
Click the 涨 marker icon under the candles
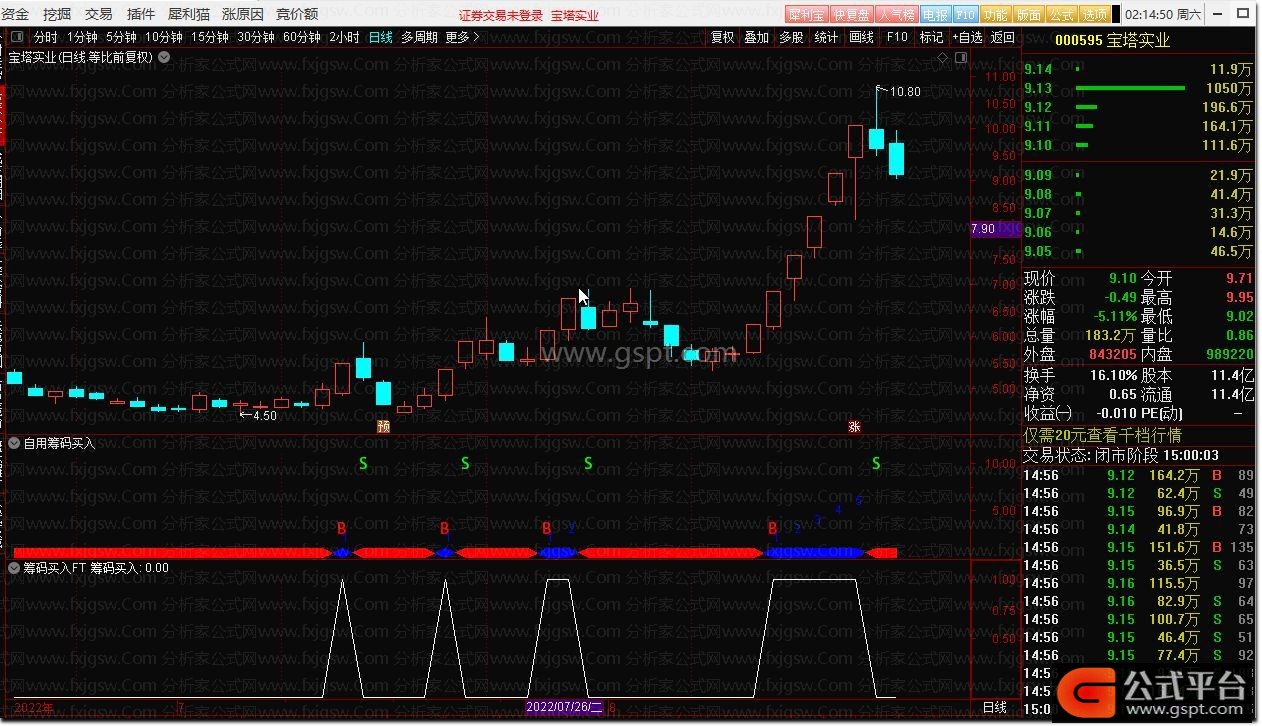coord(854,426)
